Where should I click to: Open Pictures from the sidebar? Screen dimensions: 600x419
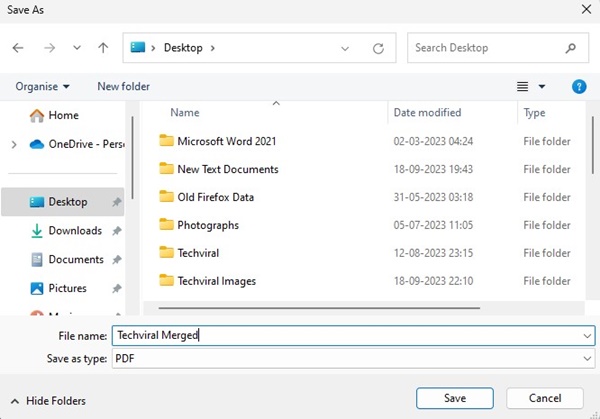coord(58,288)
